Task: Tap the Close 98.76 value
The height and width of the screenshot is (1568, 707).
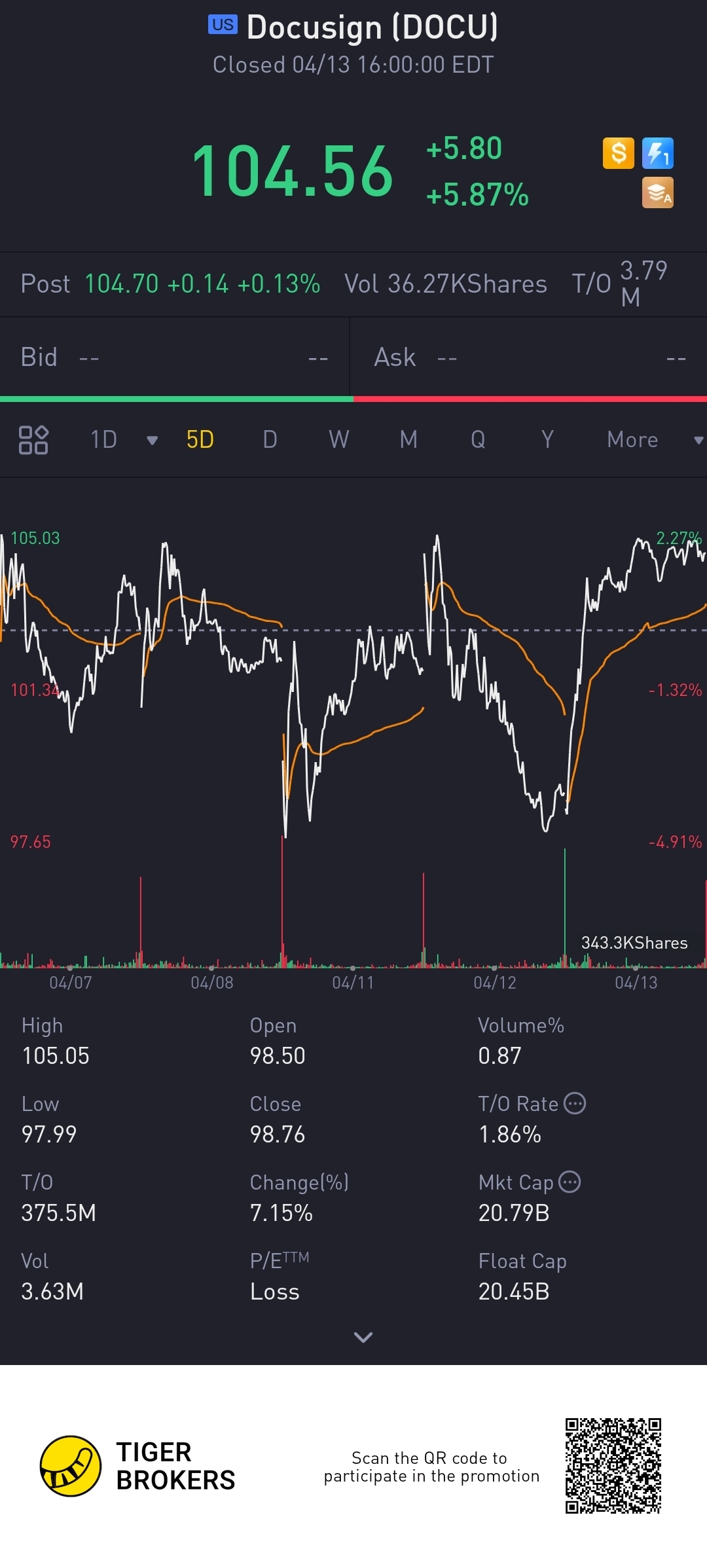Action: tap(278, 1135)
